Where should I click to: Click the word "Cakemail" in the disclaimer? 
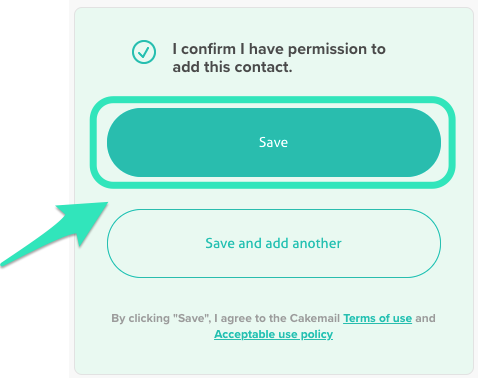pos(314,318)
